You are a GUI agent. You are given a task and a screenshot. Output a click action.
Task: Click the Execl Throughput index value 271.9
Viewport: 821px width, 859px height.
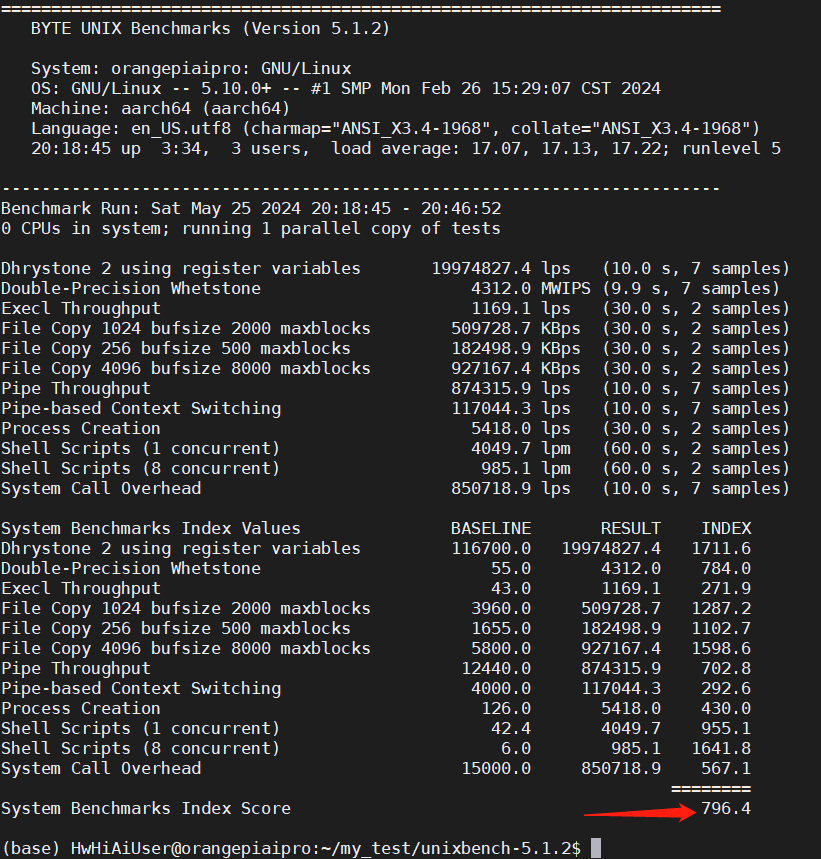click(726, 588)
